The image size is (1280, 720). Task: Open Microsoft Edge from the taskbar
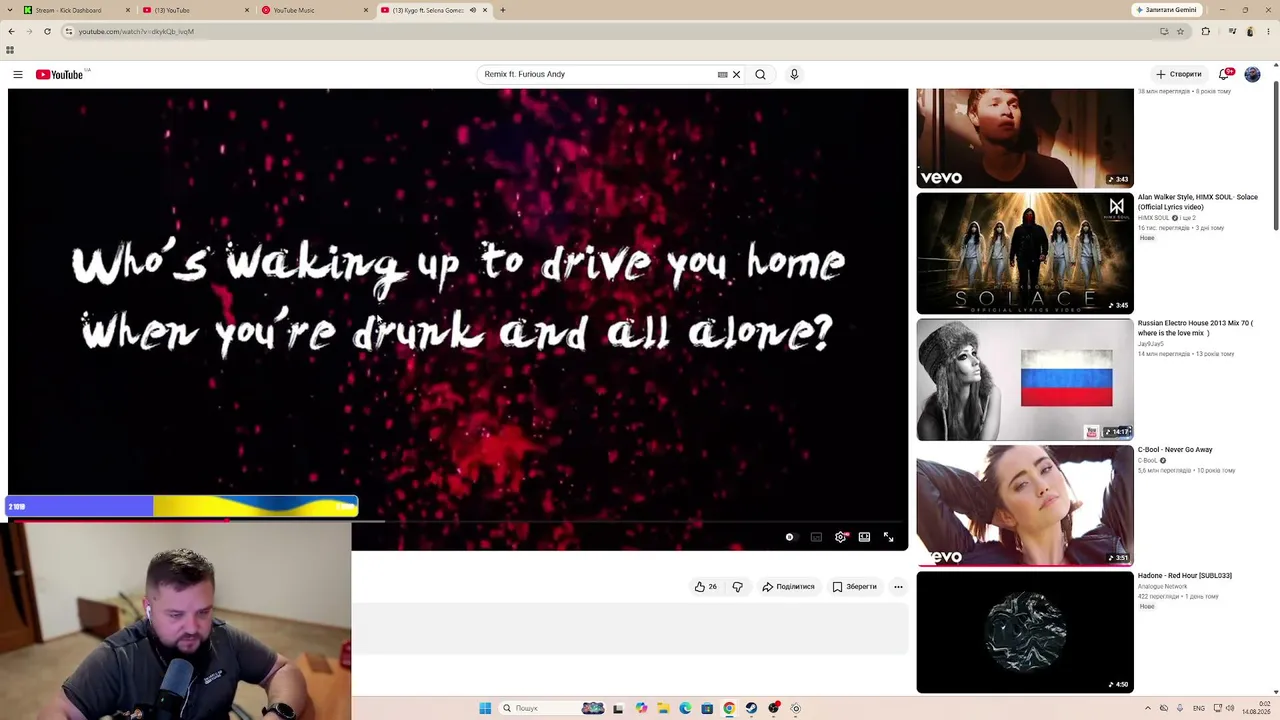coord(685,708)
